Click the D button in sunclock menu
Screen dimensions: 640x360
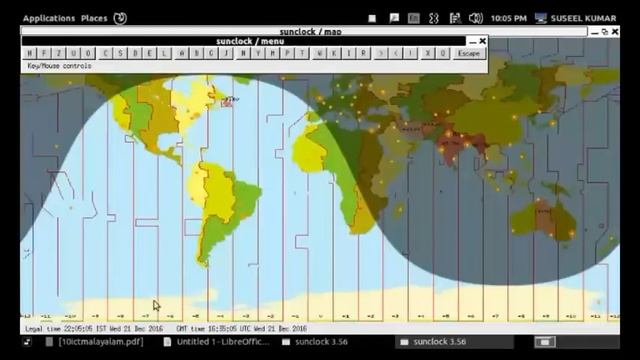(135, 53)
